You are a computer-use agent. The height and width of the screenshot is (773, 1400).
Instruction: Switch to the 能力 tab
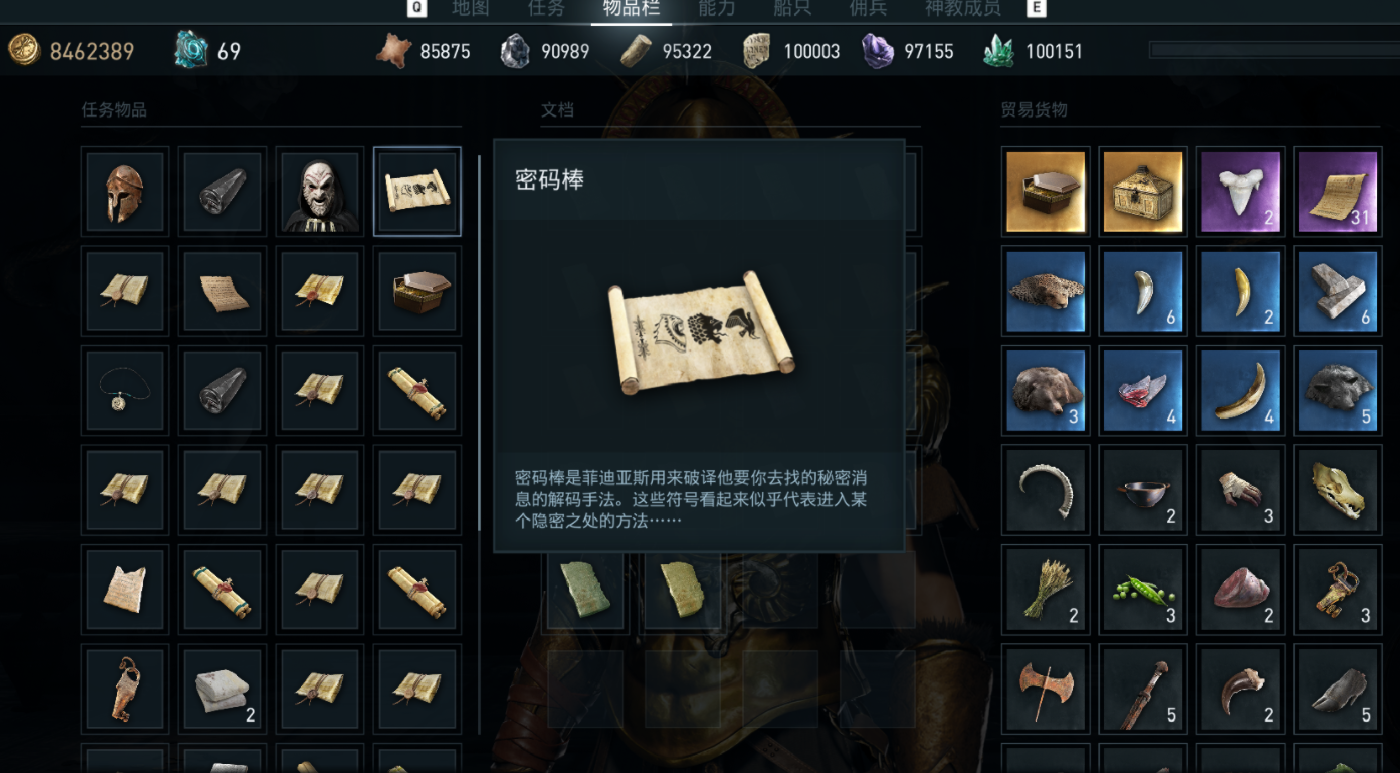(716, 9)
